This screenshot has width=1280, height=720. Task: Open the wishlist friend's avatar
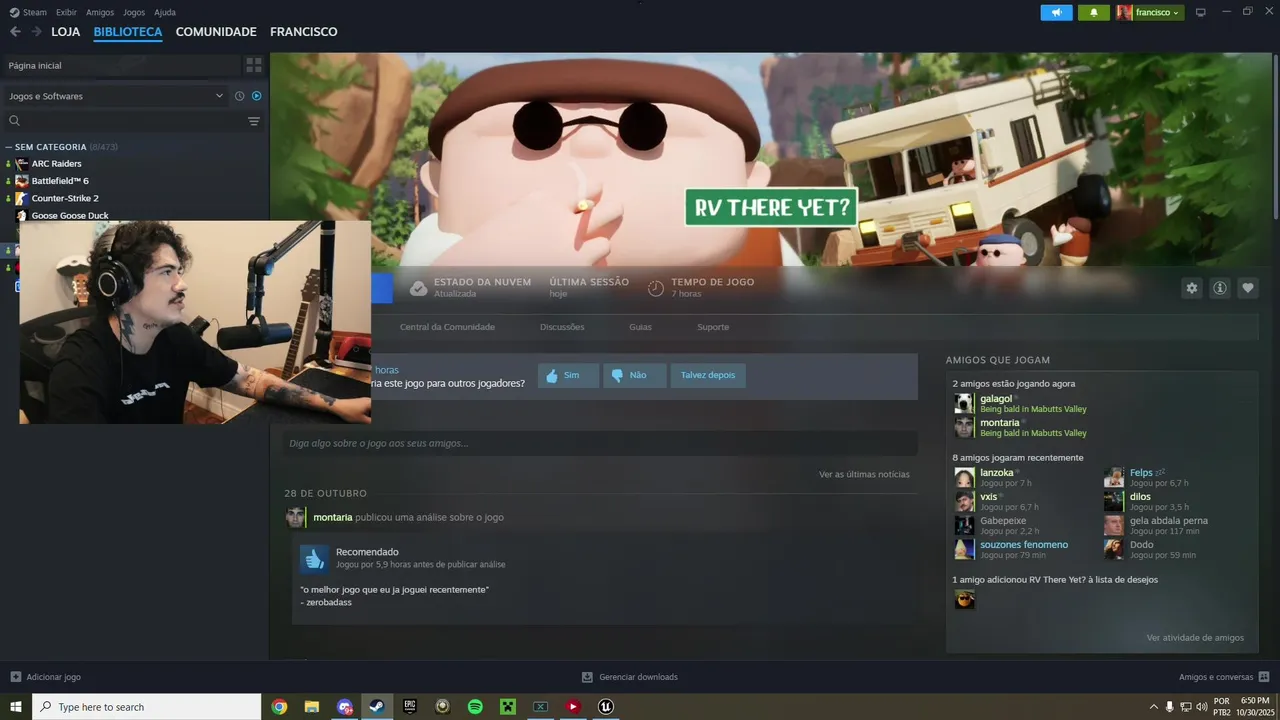pos(964,599)
